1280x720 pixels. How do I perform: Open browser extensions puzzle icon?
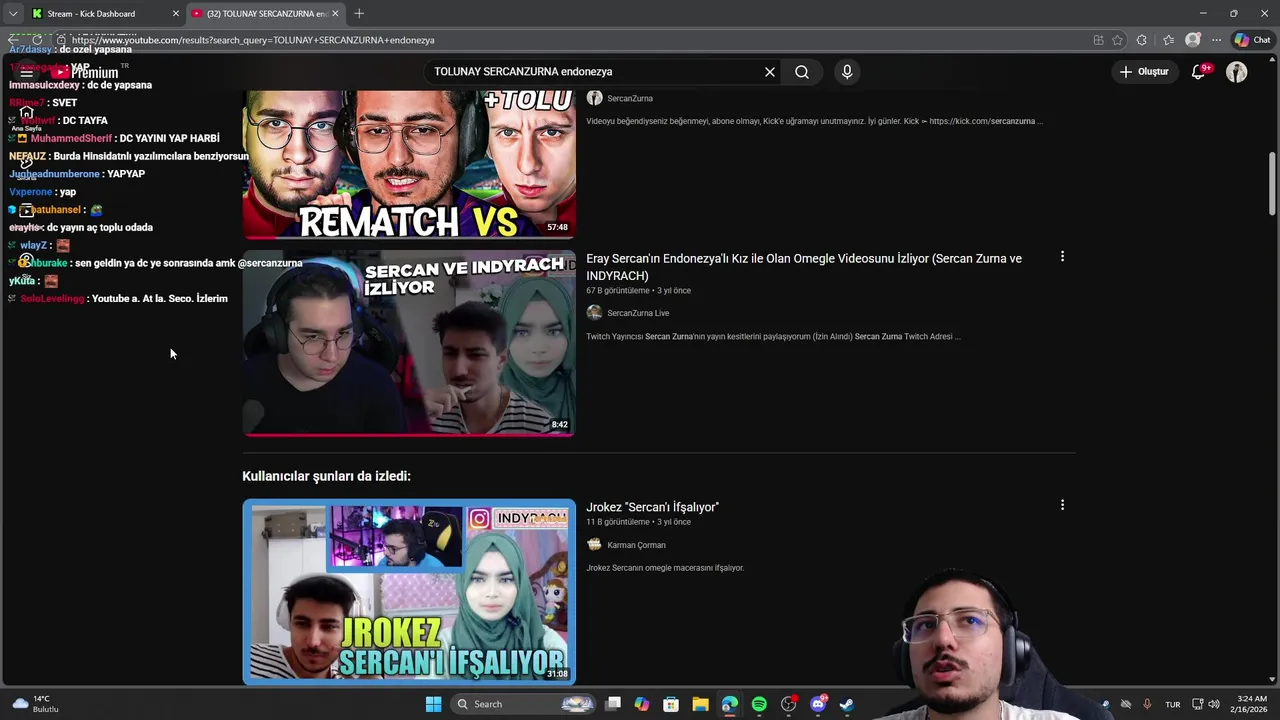click(1142, 40)
